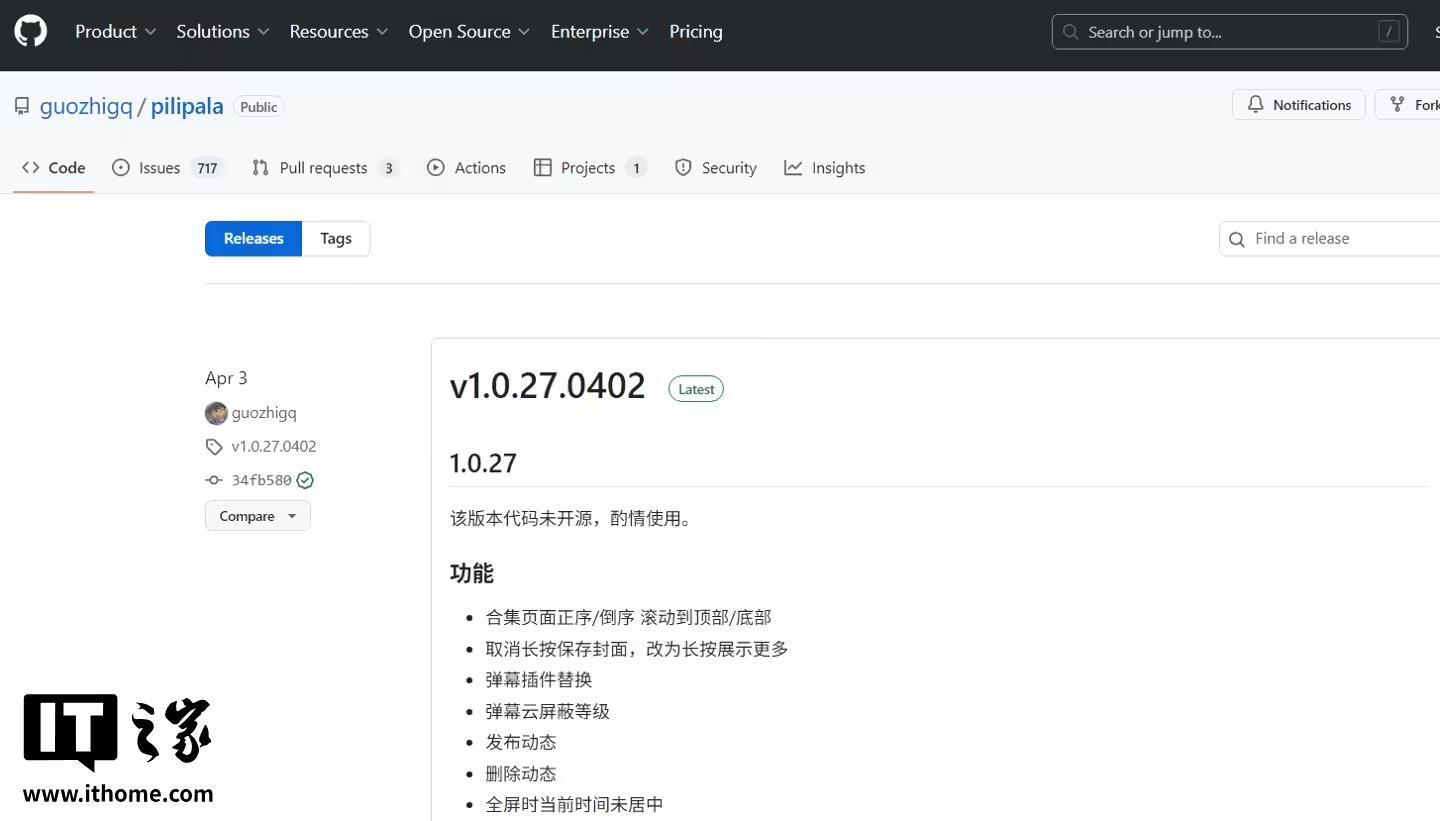Open the Projects tab
The width and height of the screenshot is (1440, 821).
coord(590,168)
